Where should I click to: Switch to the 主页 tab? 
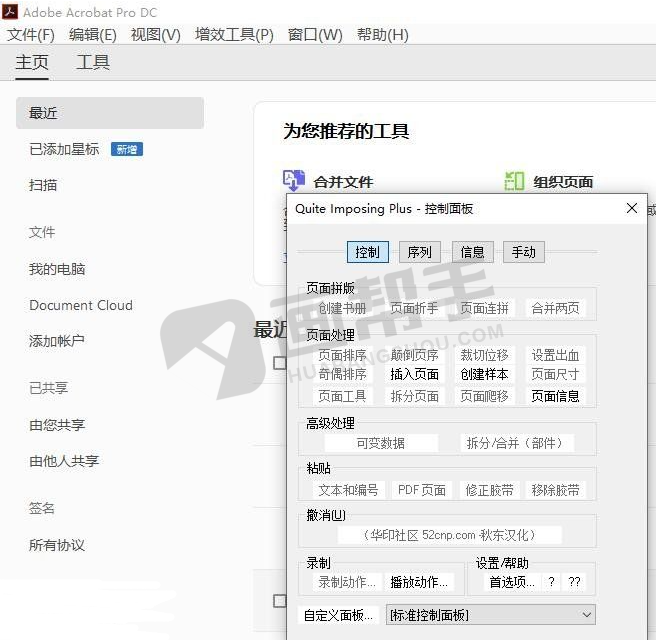point(32,63)
